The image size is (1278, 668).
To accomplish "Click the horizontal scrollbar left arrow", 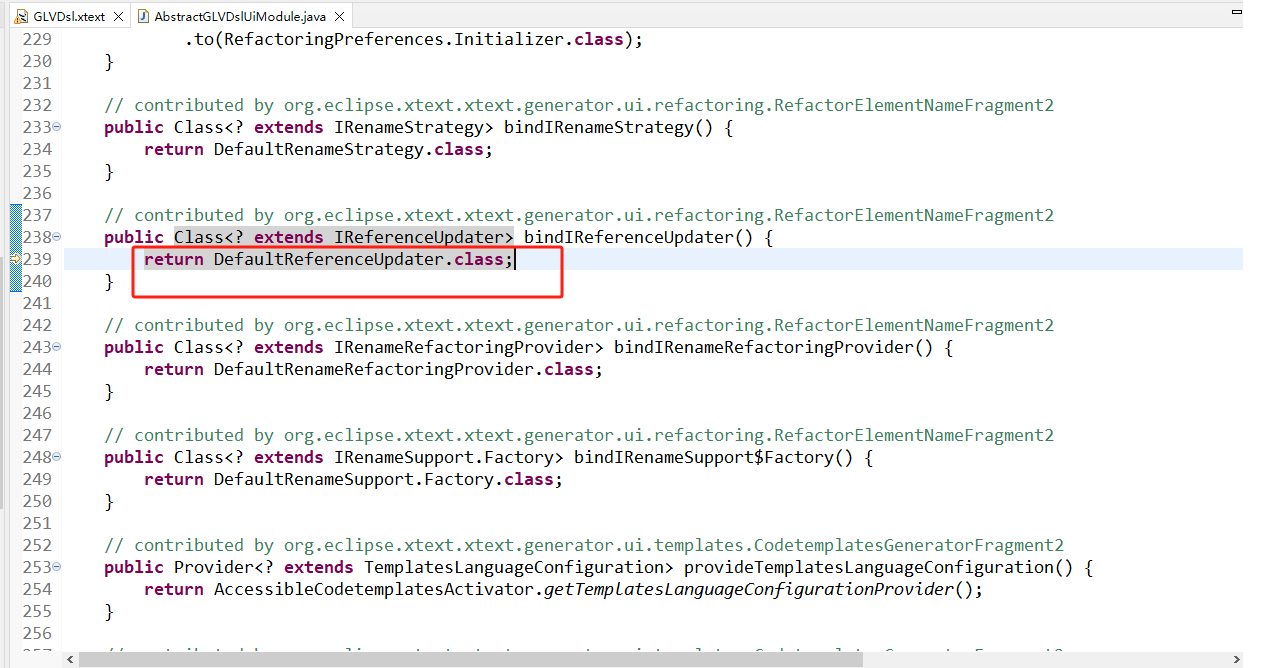I will (x=70, y=660).
